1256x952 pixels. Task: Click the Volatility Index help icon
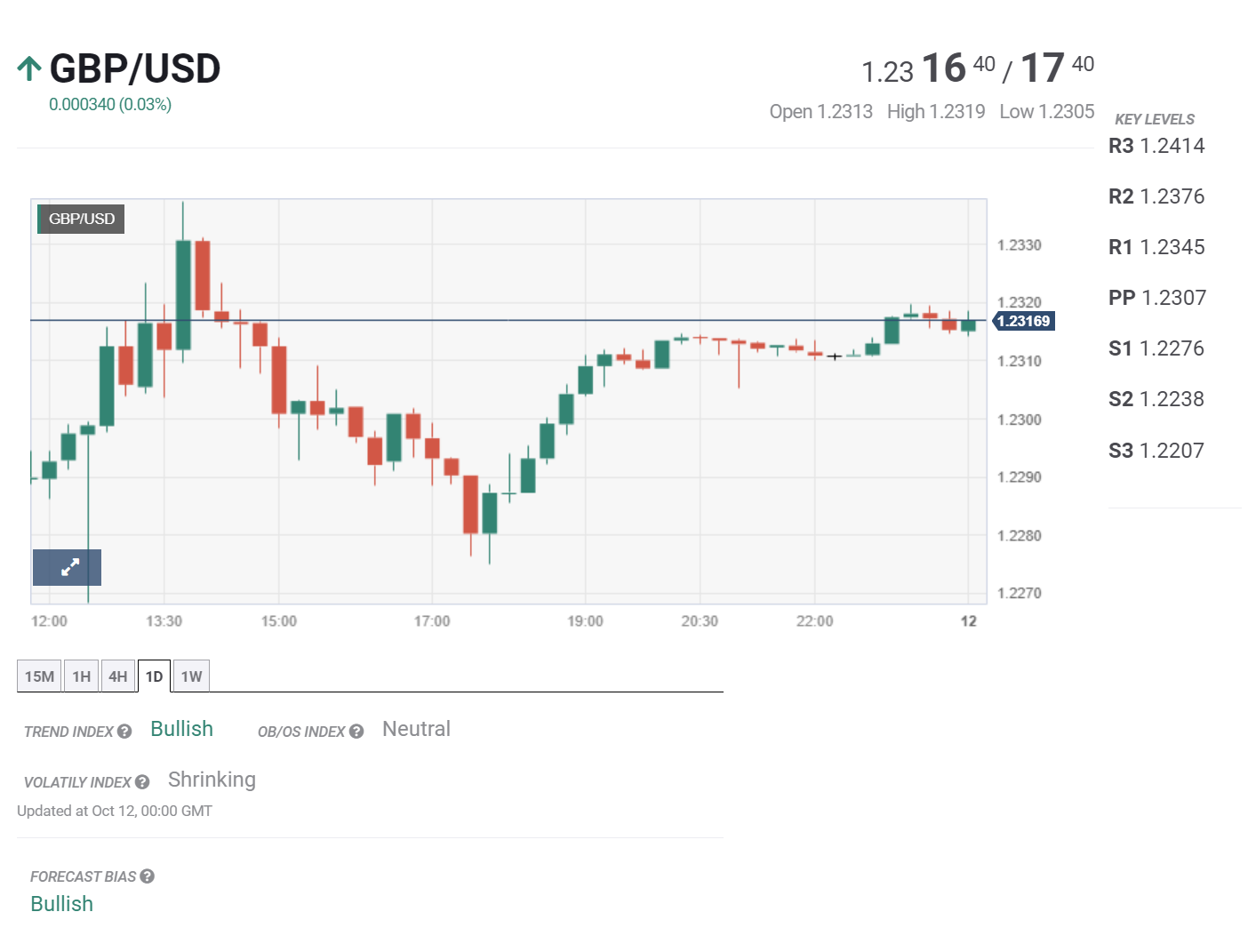pos(142,782)
